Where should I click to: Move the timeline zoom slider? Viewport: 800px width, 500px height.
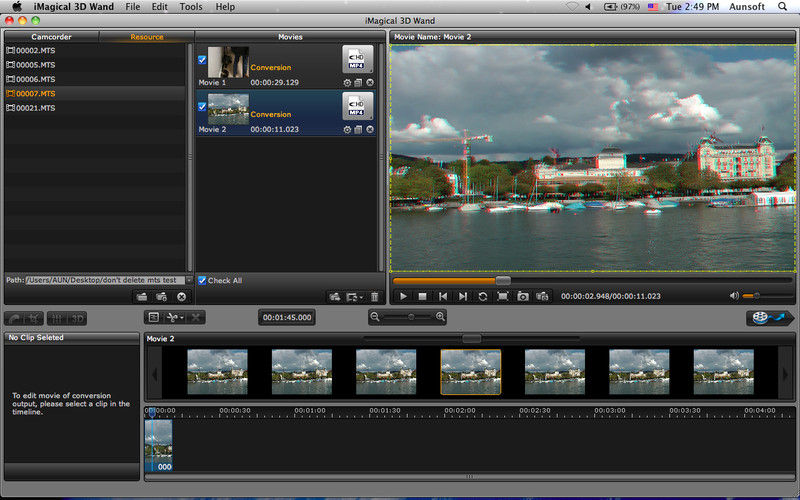click(411, 317)
